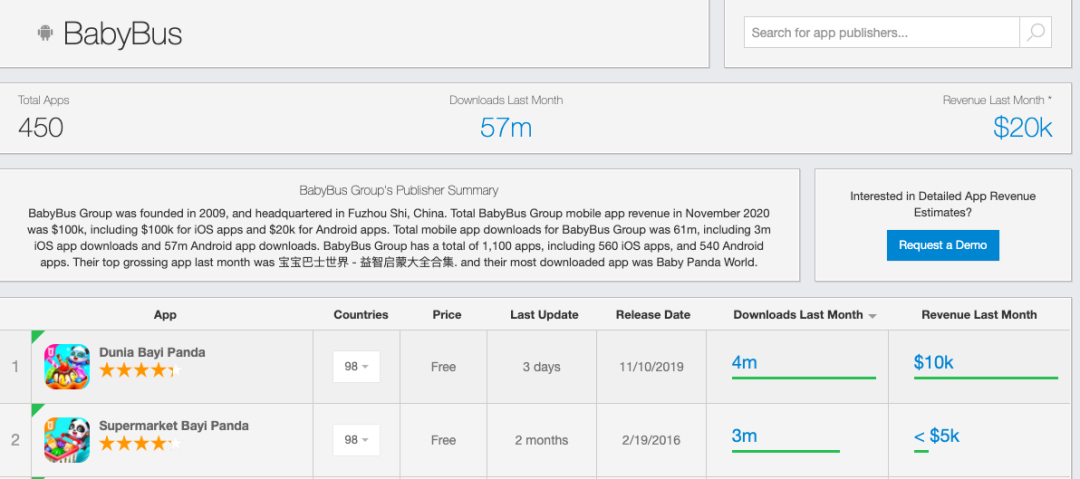Open the Dunia Bayi Panda app title link
Screen dimensions: 1080x479
point(152,352)
